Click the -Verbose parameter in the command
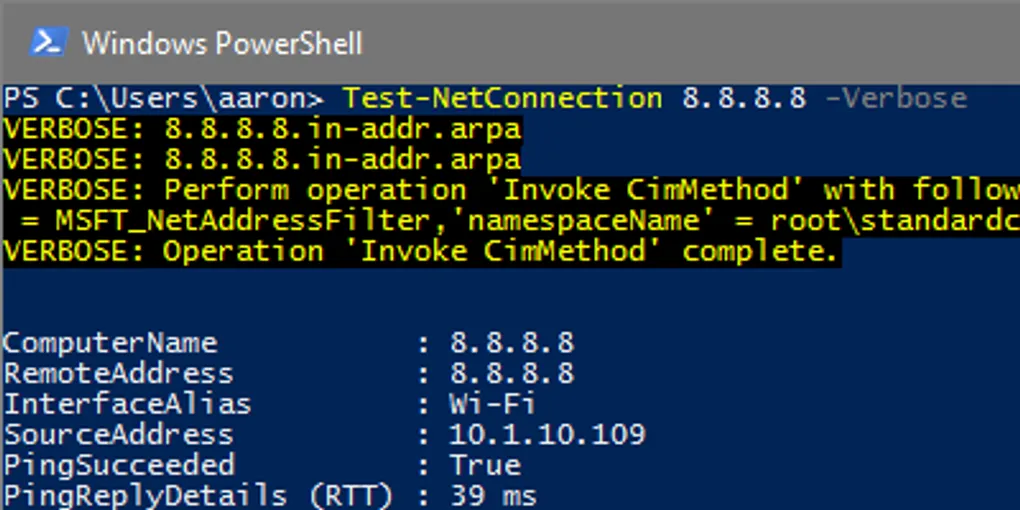 tap(896, 98)
